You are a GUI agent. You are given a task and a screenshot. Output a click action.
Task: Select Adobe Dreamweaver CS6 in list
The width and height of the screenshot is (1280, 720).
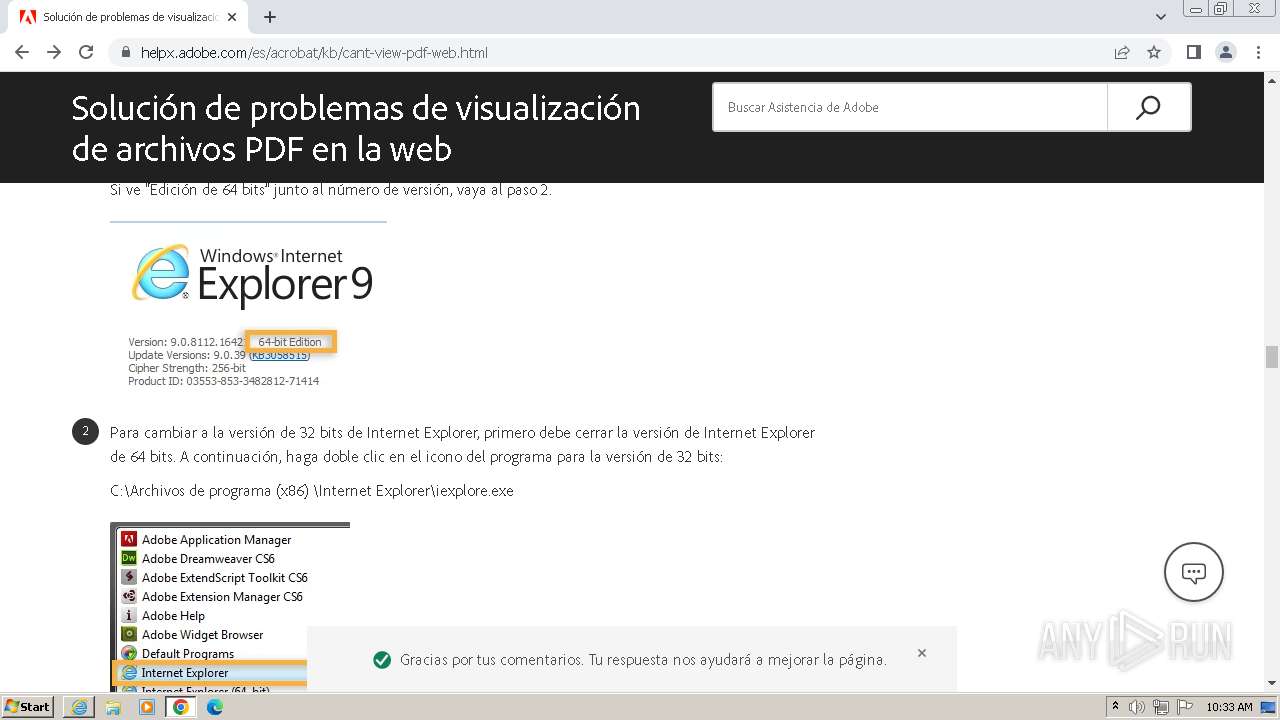[x=208, y=559]
